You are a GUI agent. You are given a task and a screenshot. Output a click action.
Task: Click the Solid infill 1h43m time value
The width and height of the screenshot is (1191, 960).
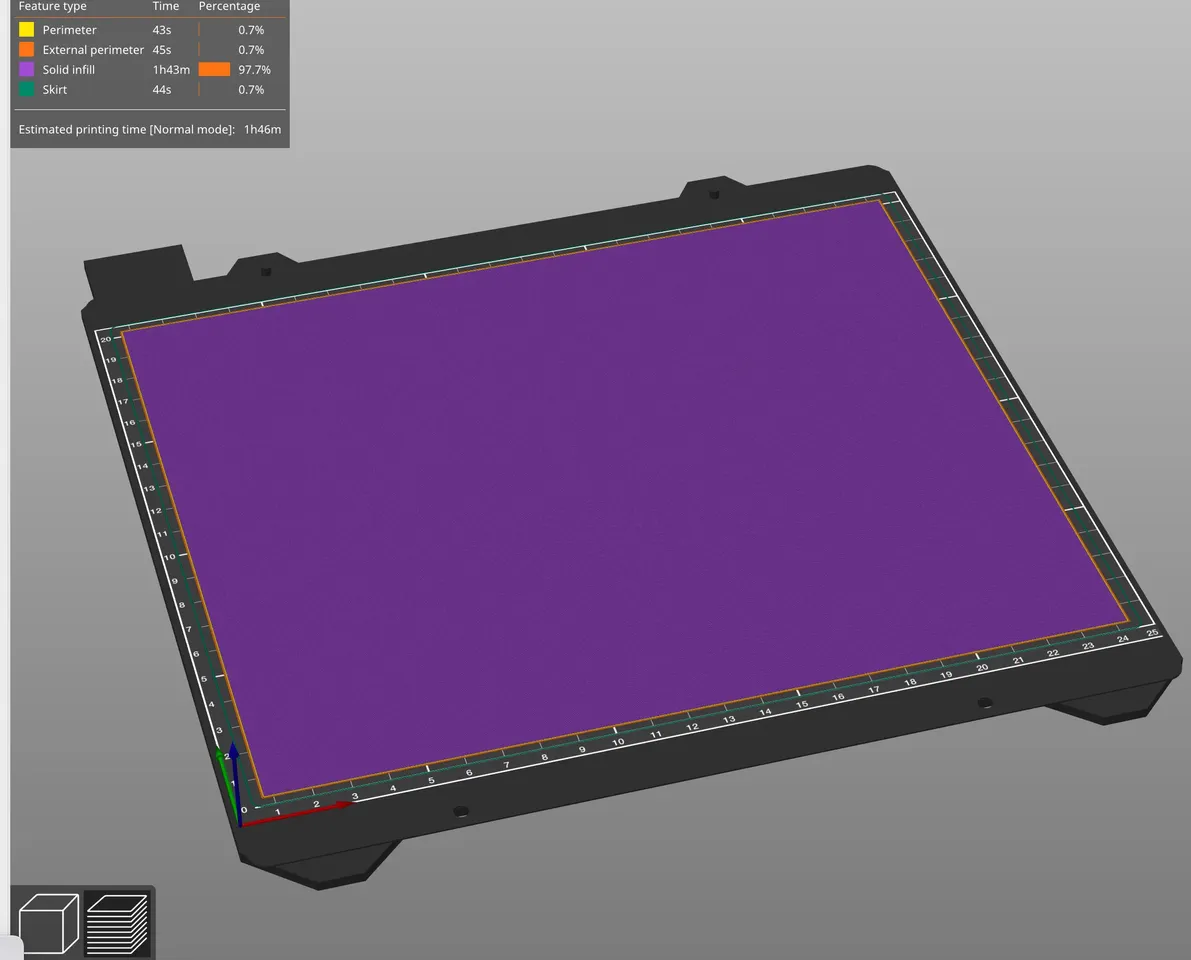click(x=170, y=69)
